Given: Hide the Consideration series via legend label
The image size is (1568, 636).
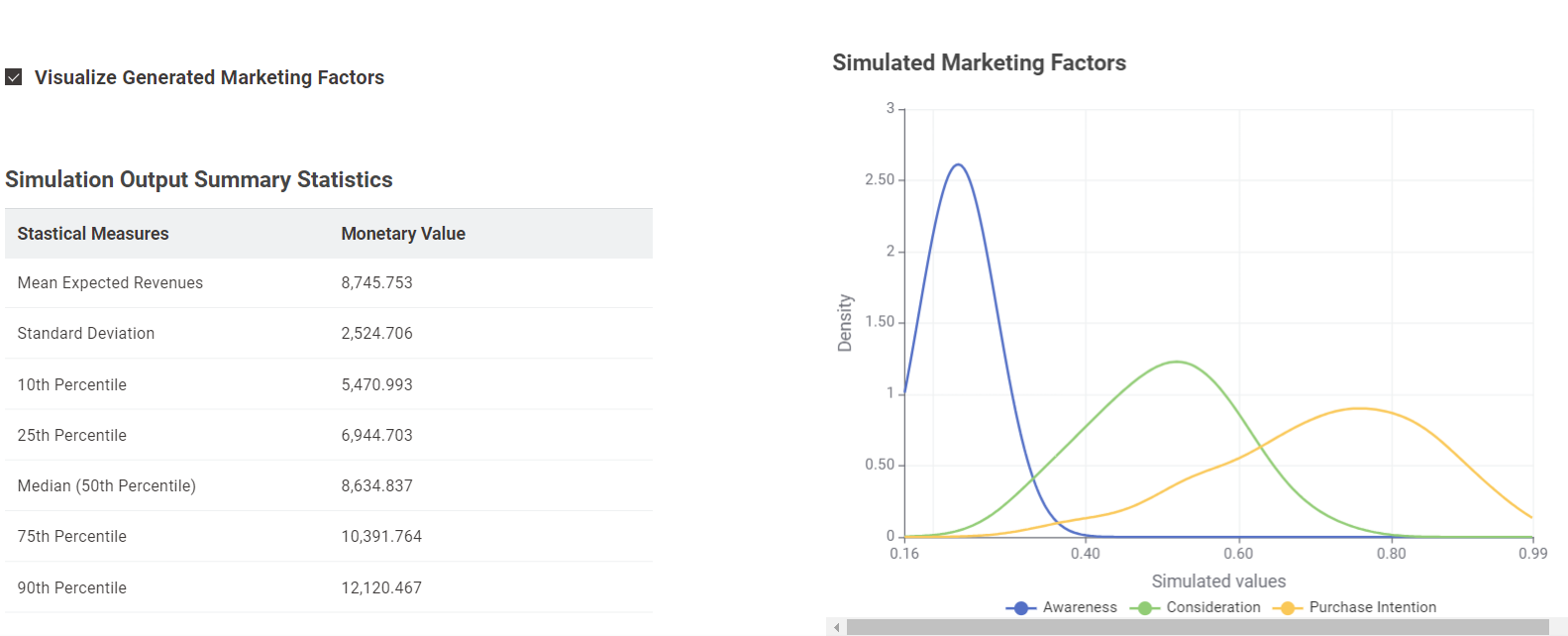Looking at the screenshot, I should pos(1213,607).
